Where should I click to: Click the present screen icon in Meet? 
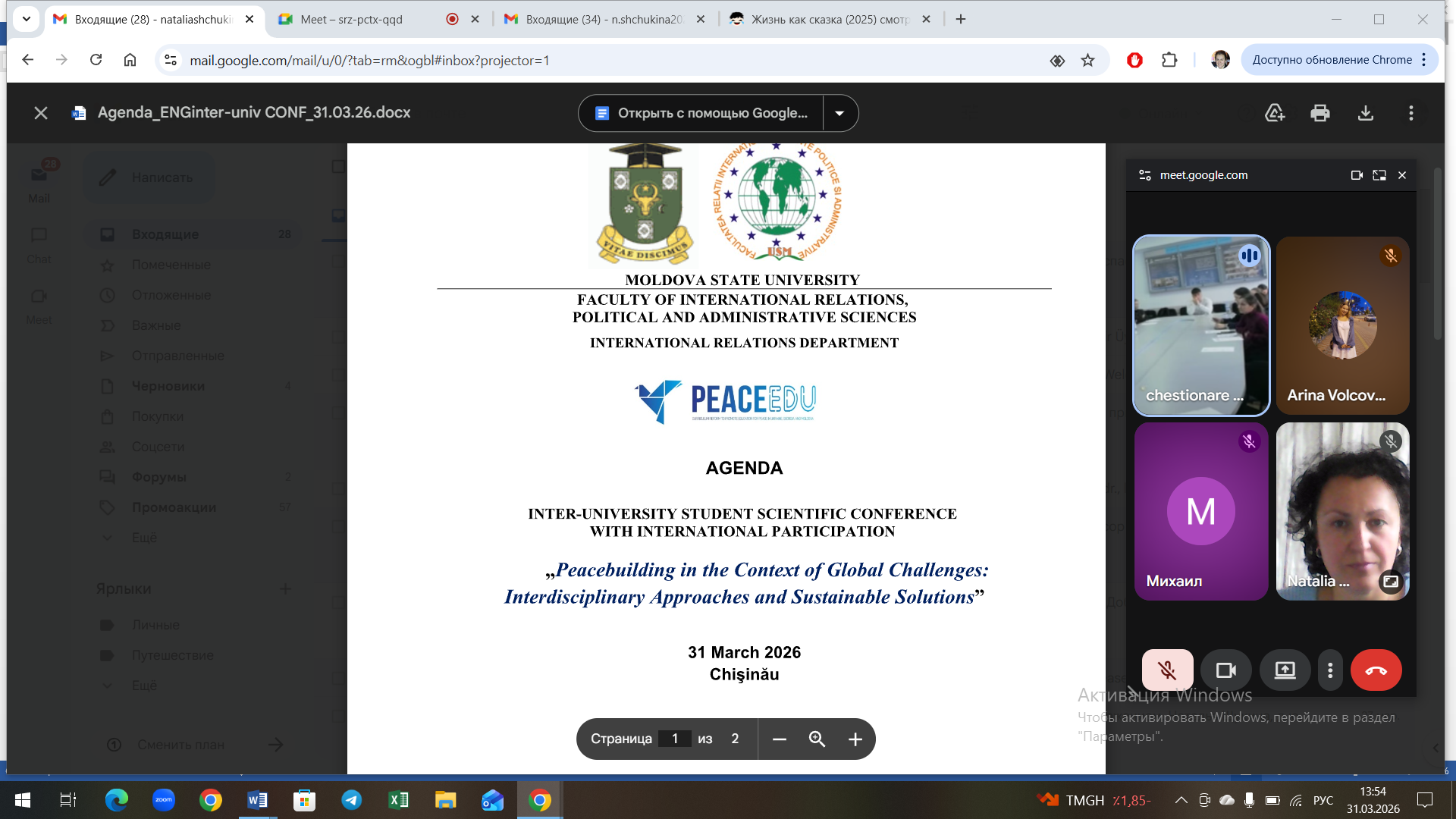click(1285, 670)
